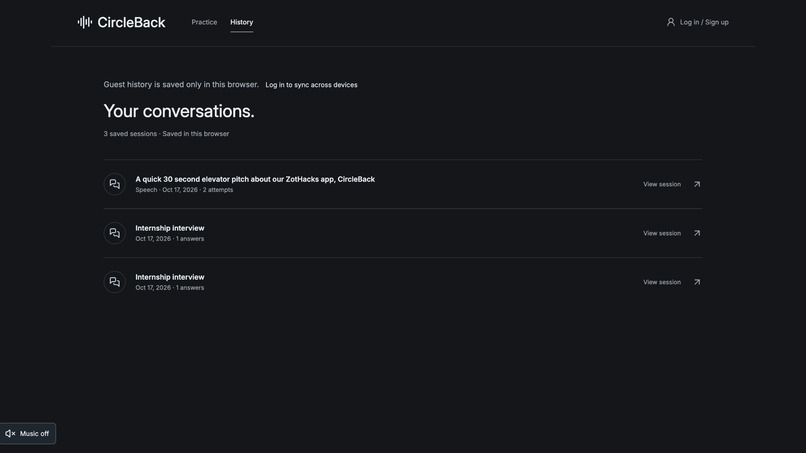The height and width of the screenshot is (453, 806).
Task: Click the muted speaker icon
Action: (10, 433)
